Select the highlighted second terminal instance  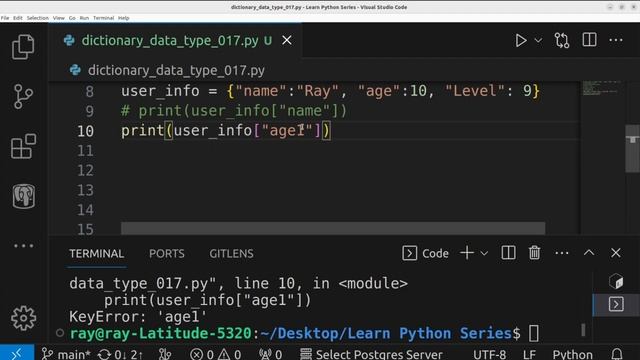click(x=616, y=304)
